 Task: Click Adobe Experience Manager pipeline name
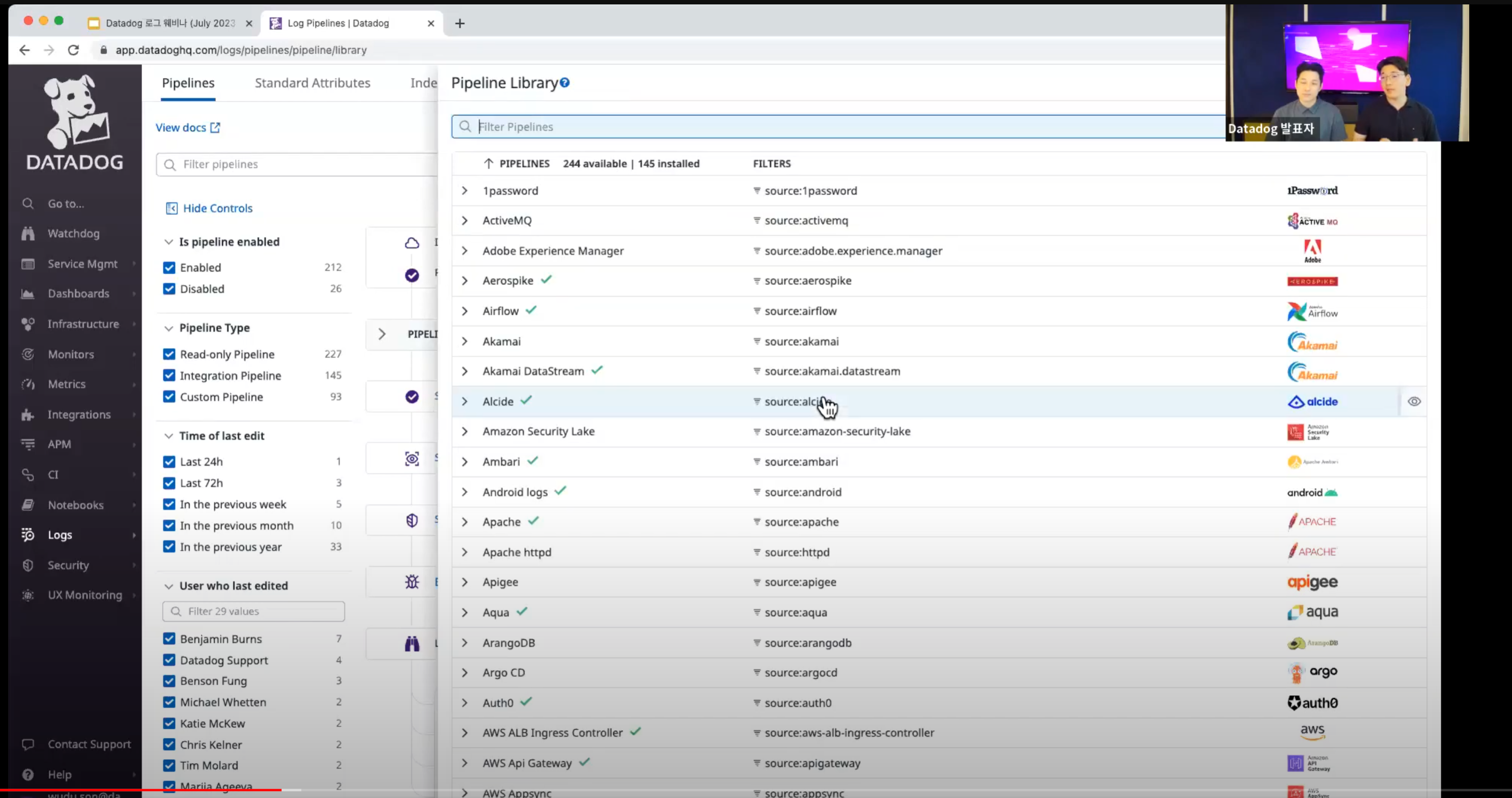click(553, 251)
